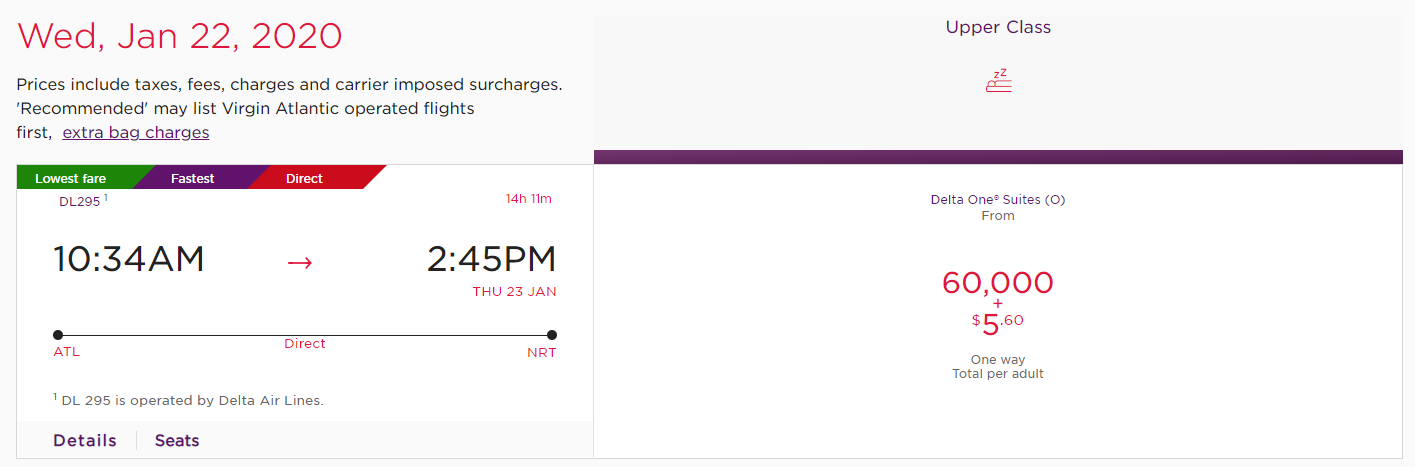The height and width of the screenshot is (467, 1415).
Task: Click the Wed, Jan 22, 2020 date heading
Action: coord(180,37)
